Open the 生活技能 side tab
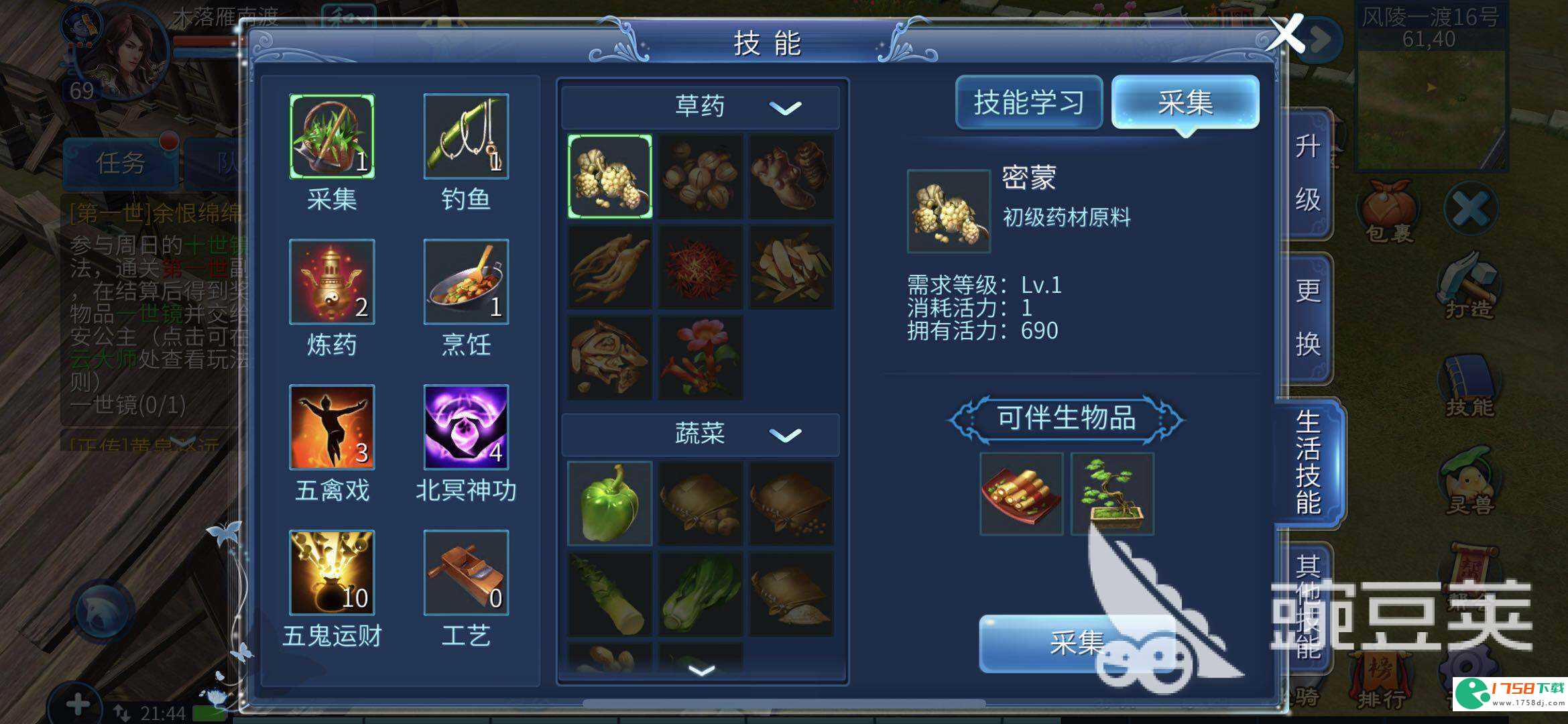The image size is (1568, 724). (x=1309, y=463)
